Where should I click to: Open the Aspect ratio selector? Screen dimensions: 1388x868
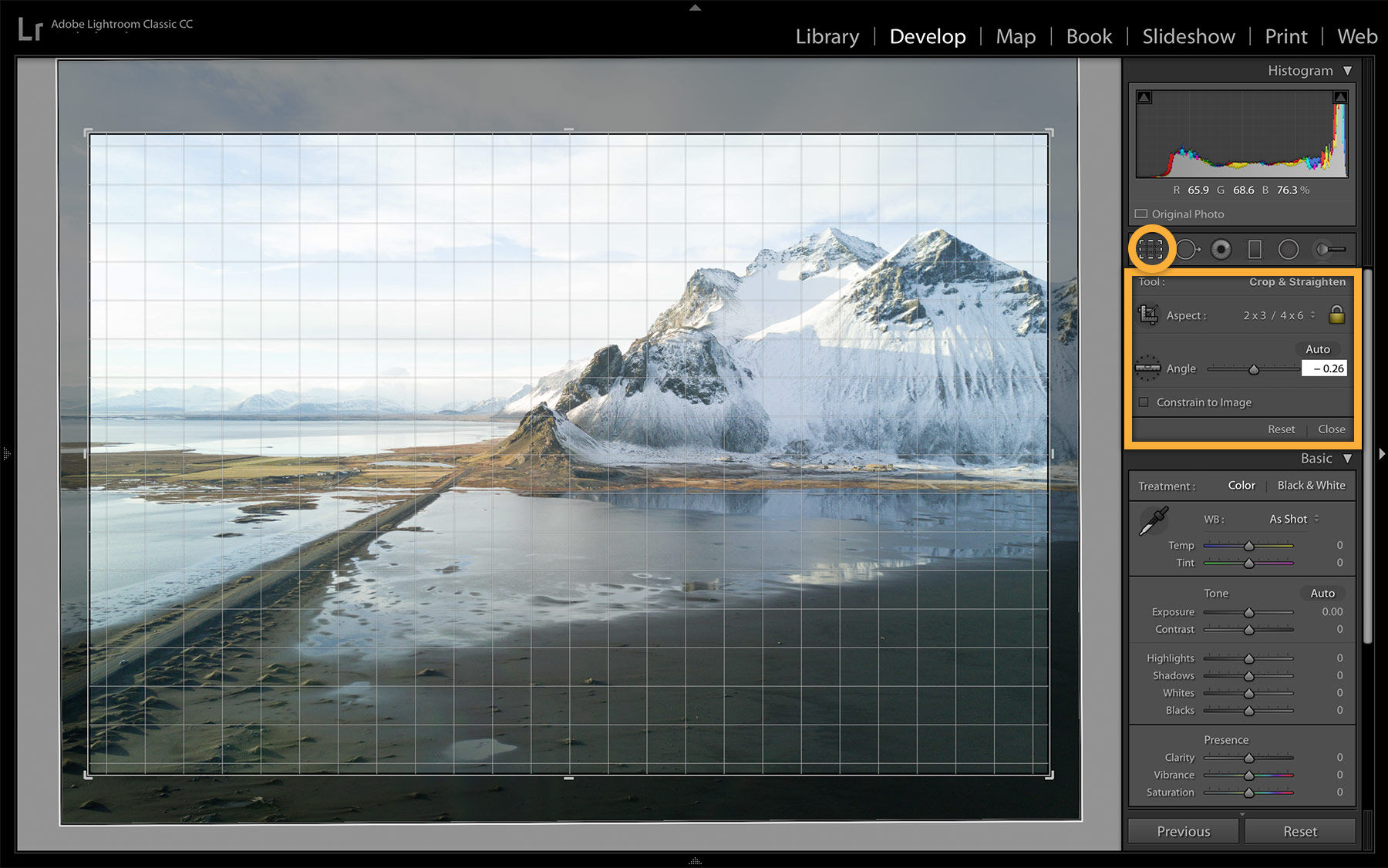1273,315
